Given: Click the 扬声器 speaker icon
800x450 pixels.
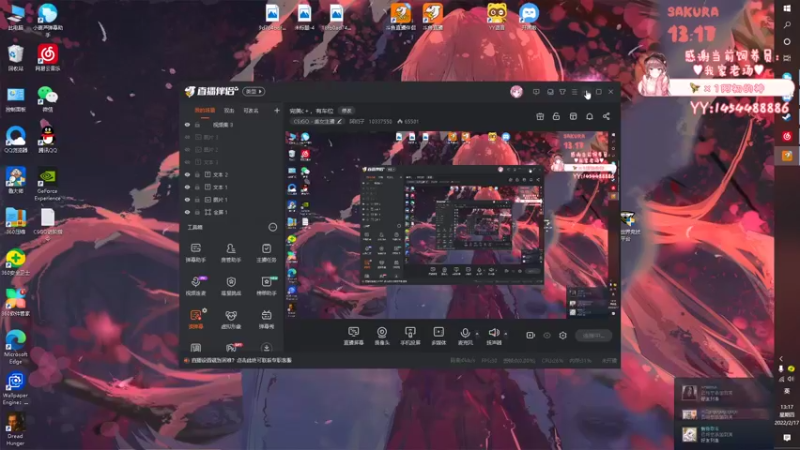Looking at the screenshot, I should point(493,333).
